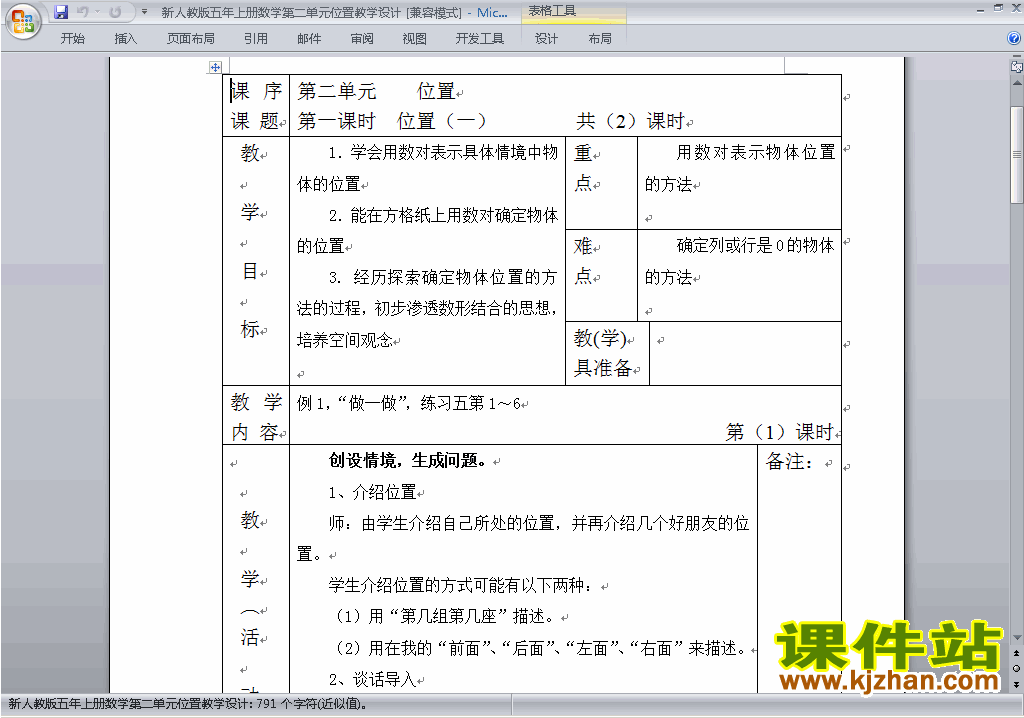Click 用数对表示物体位置 text
The height and width of the screenshot is (718, 1024).
pyautogui.click(x=756, y=152)
